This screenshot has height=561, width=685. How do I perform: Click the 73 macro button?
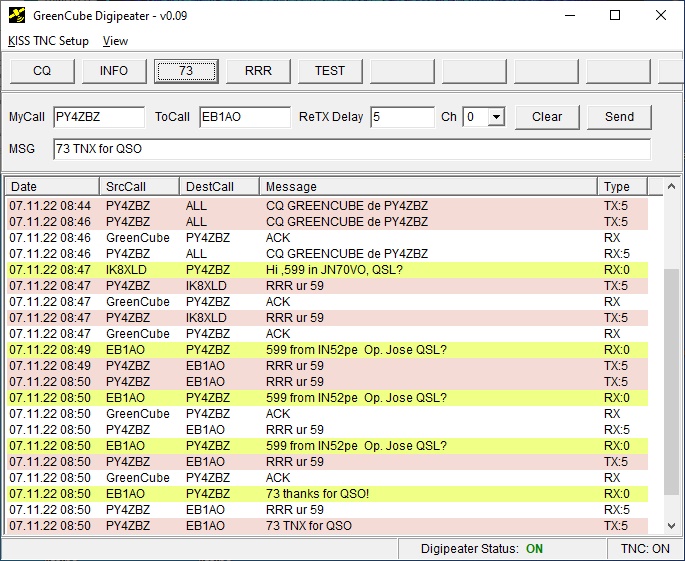pos(186,71)
